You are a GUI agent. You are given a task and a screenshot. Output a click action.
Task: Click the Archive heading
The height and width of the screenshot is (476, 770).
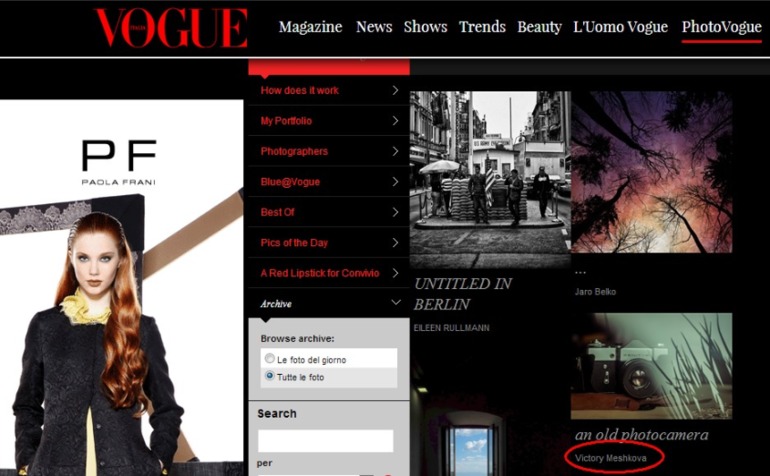[x=276, y=304]
